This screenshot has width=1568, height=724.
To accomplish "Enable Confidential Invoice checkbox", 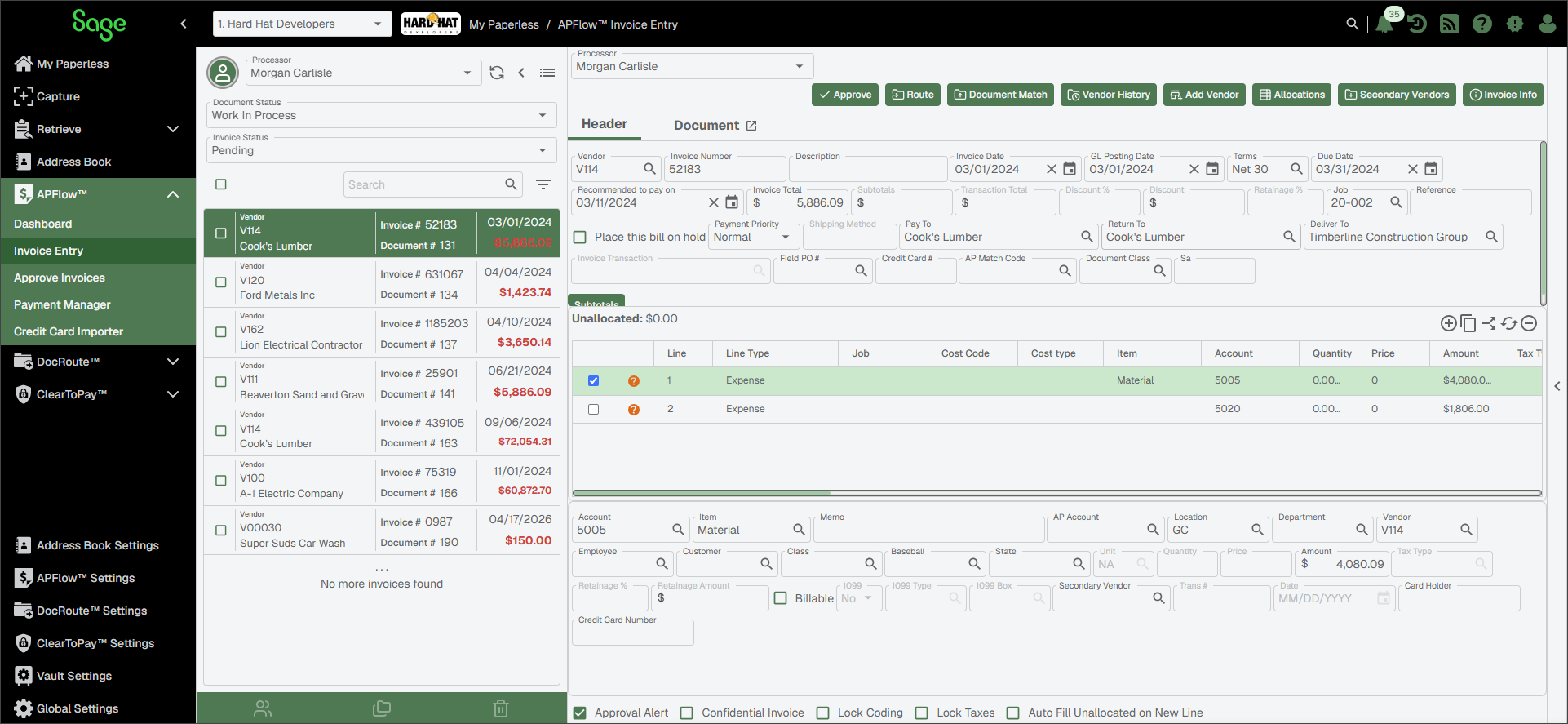I will pos(687,713).
